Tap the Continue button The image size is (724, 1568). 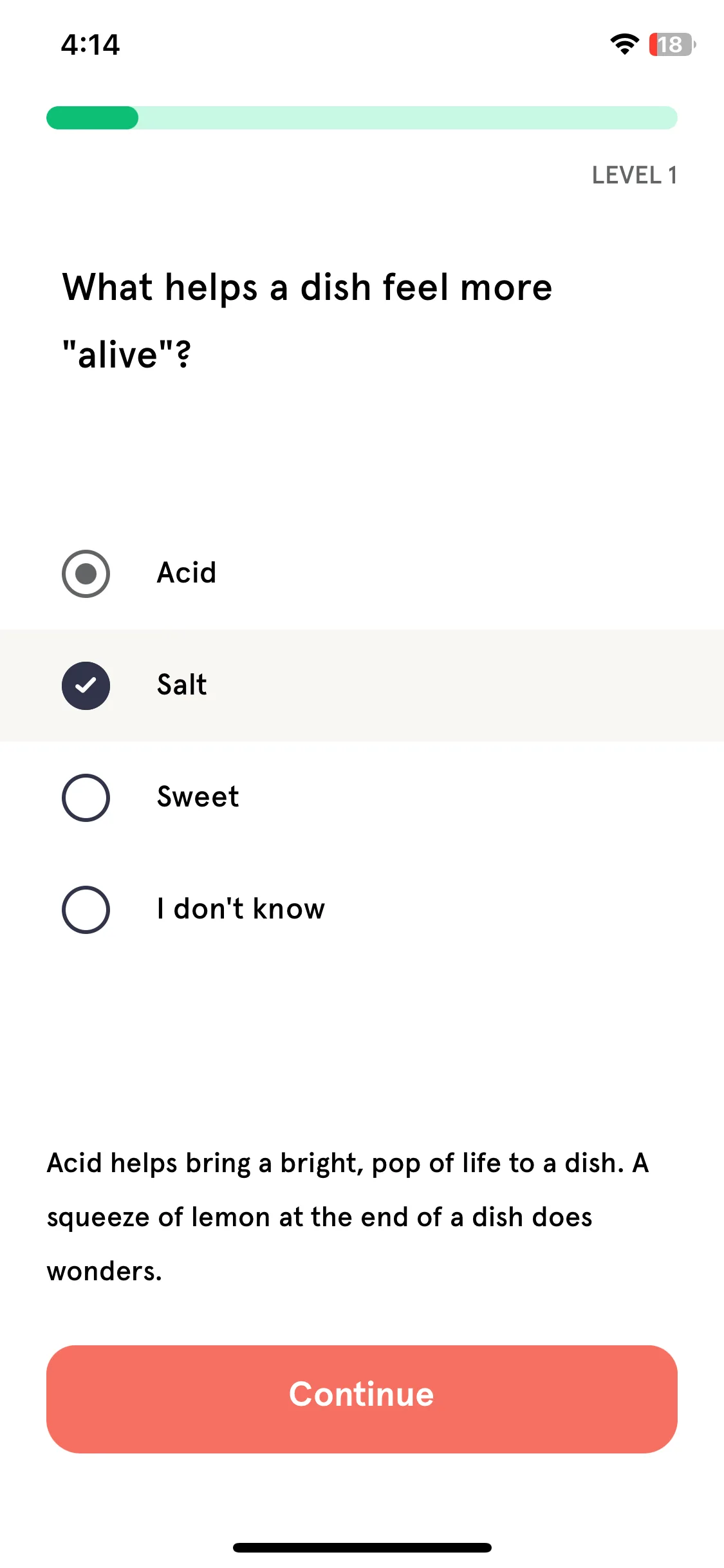coord(362,1399)
